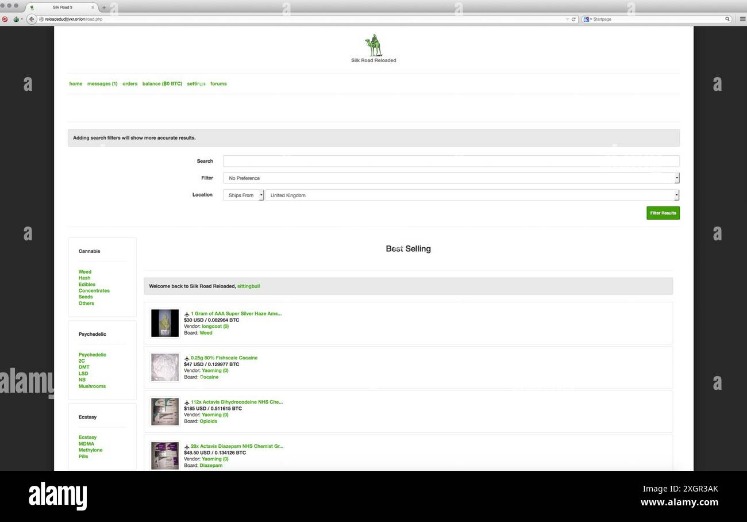Image resolution: width=747 pixels, height=522 pixels.
Task: Open the messages link in site navigation
Action: coord(102,84)
